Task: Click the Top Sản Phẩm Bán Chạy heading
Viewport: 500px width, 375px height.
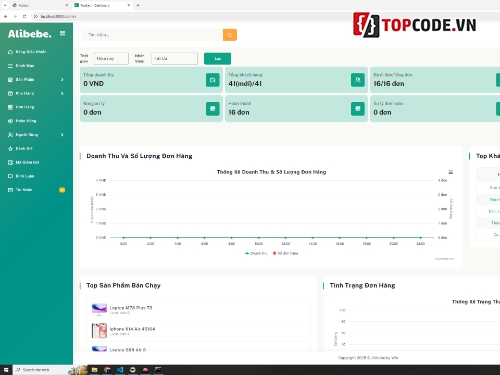Action: (123, 285)
